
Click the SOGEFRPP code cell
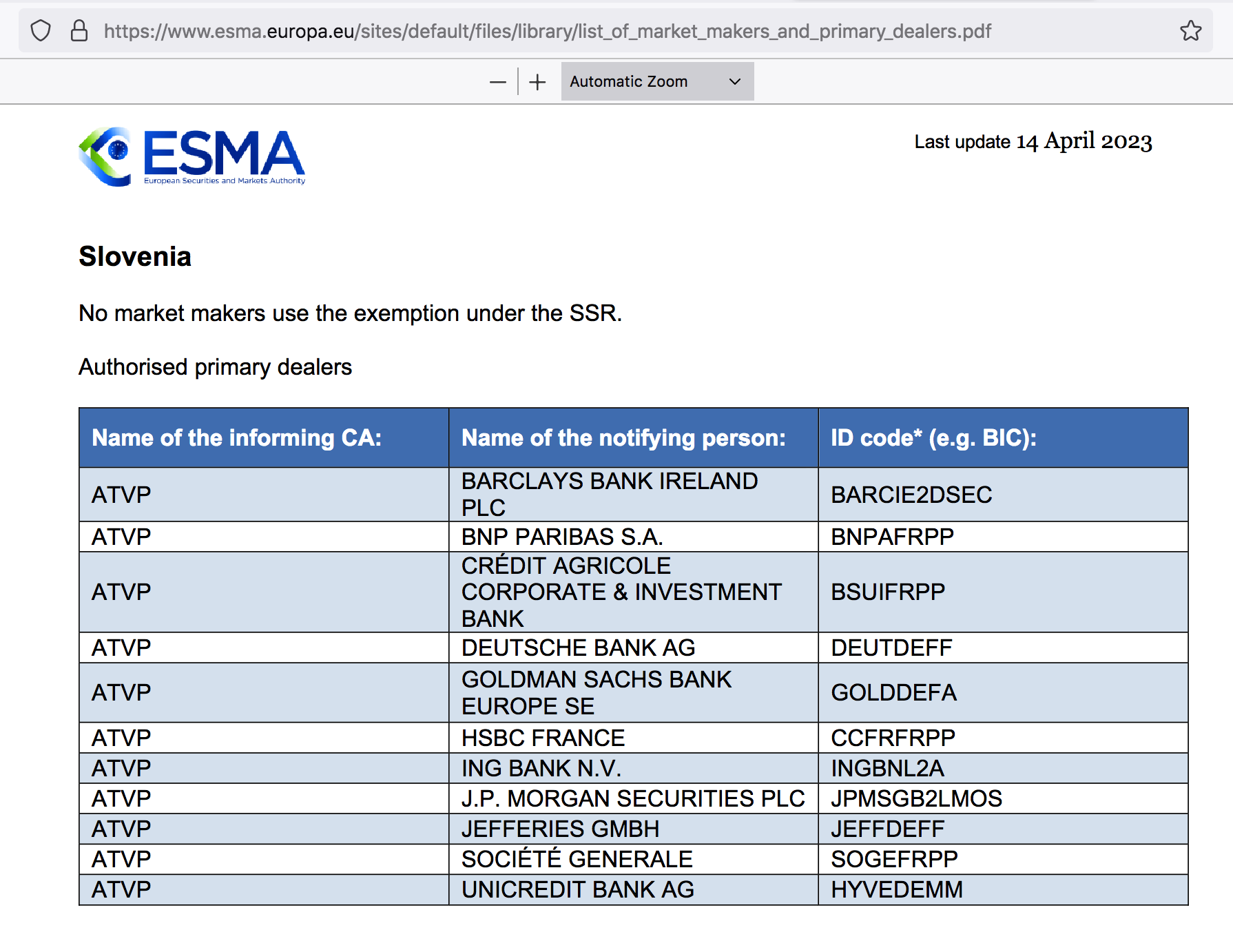(1003, 859)
